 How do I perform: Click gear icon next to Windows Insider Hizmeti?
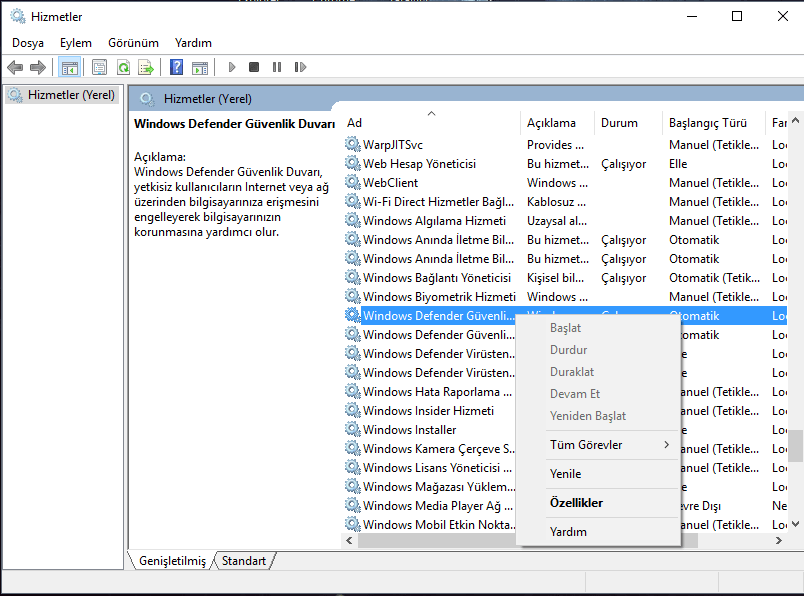(x=353, y=410)
